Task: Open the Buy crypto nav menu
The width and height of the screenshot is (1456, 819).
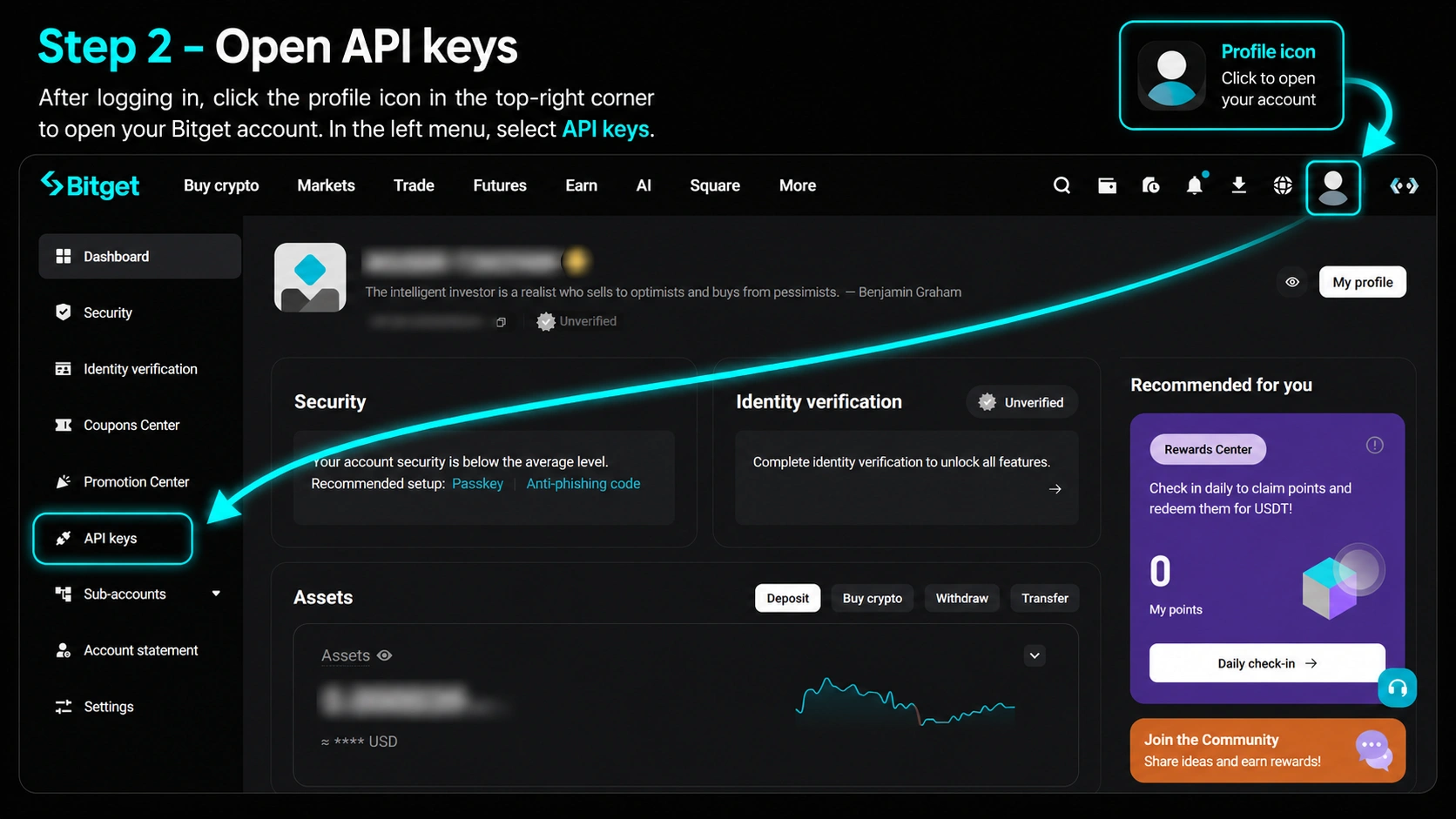Action: coord(221,185)
